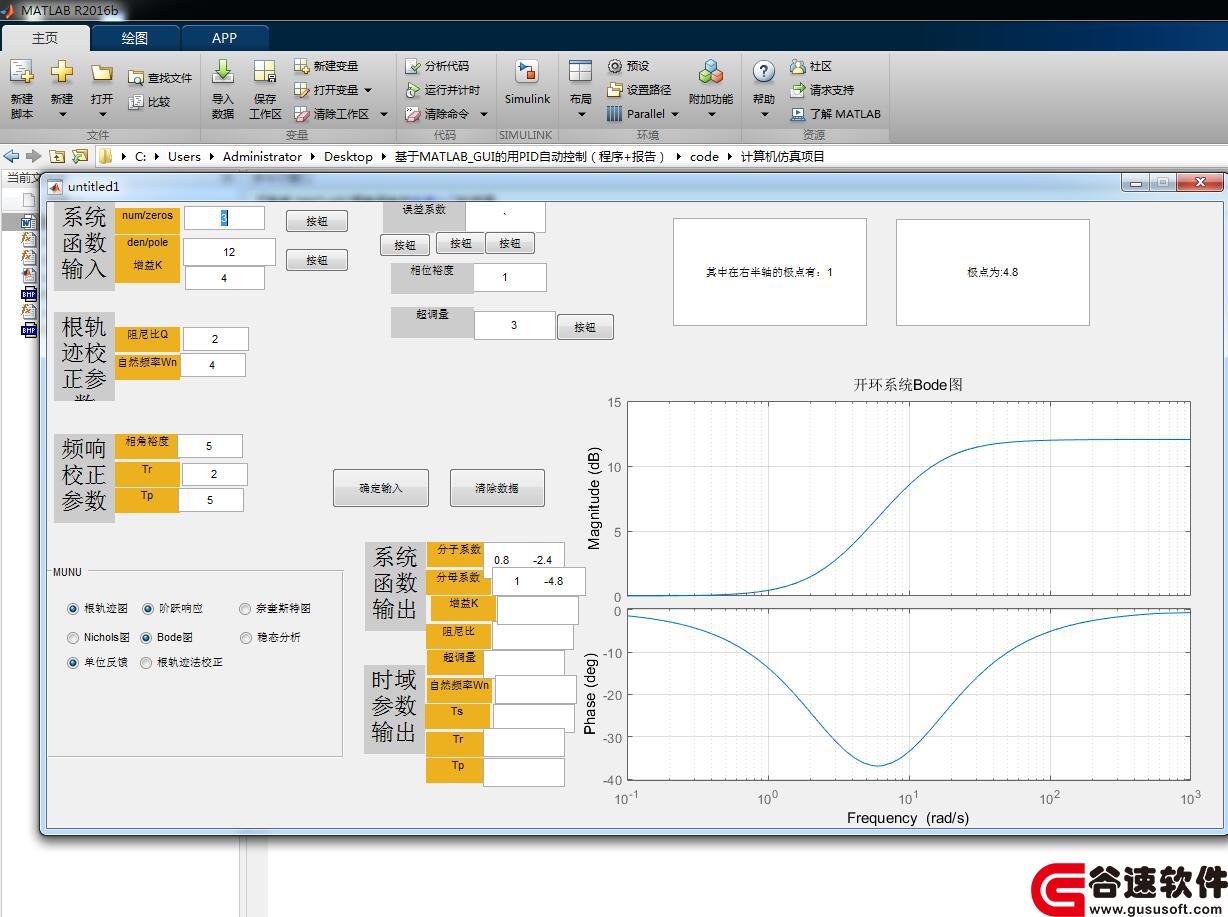Click the 自然频率Wn input field in 根轨迹校正参数
Screen dimensions: 1228x917
(x=212, y=365)
